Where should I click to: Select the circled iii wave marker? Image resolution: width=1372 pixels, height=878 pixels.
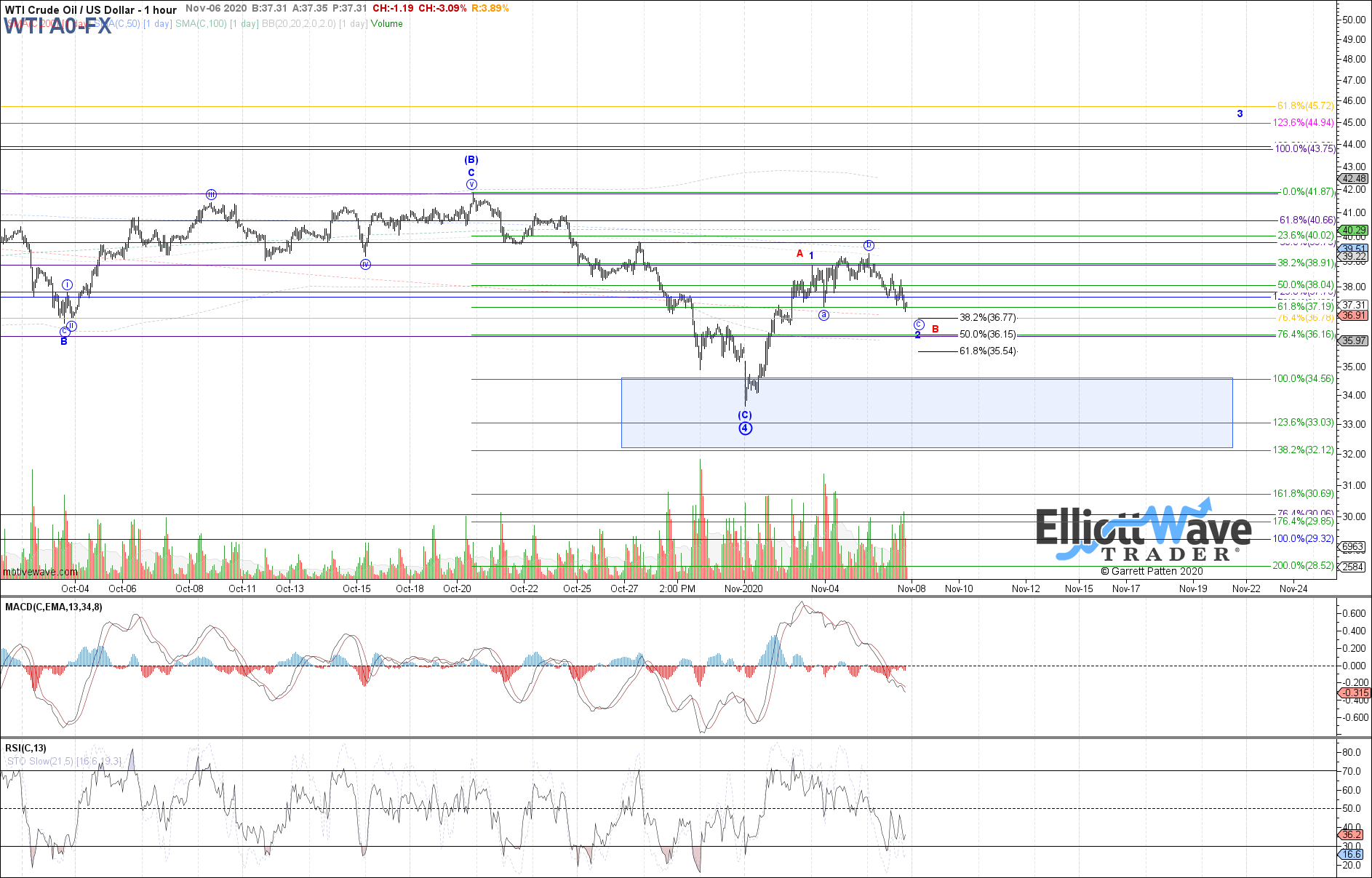pos(211,194)
